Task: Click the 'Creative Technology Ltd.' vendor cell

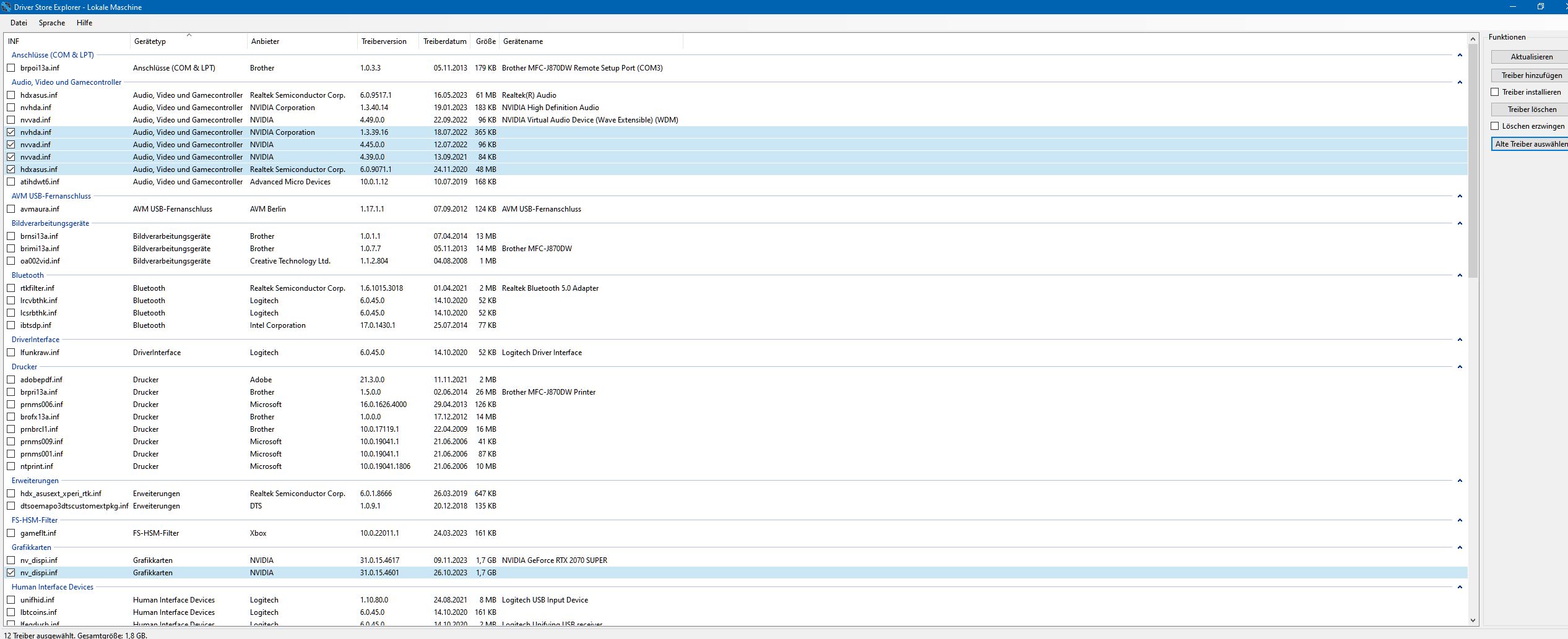Action: coord(290,261)
